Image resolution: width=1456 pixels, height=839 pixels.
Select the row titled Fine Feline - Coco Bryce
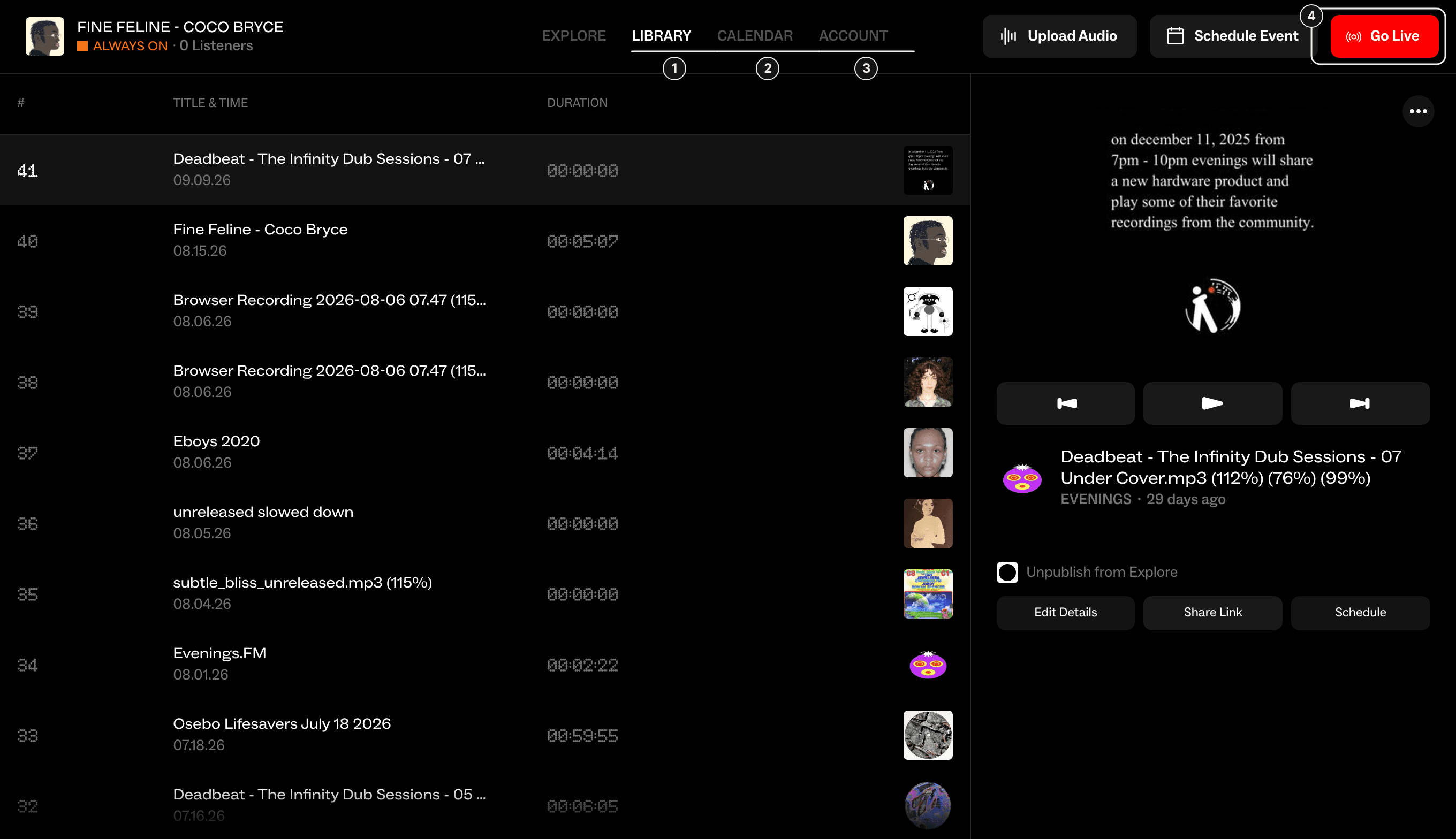[485, 241]
